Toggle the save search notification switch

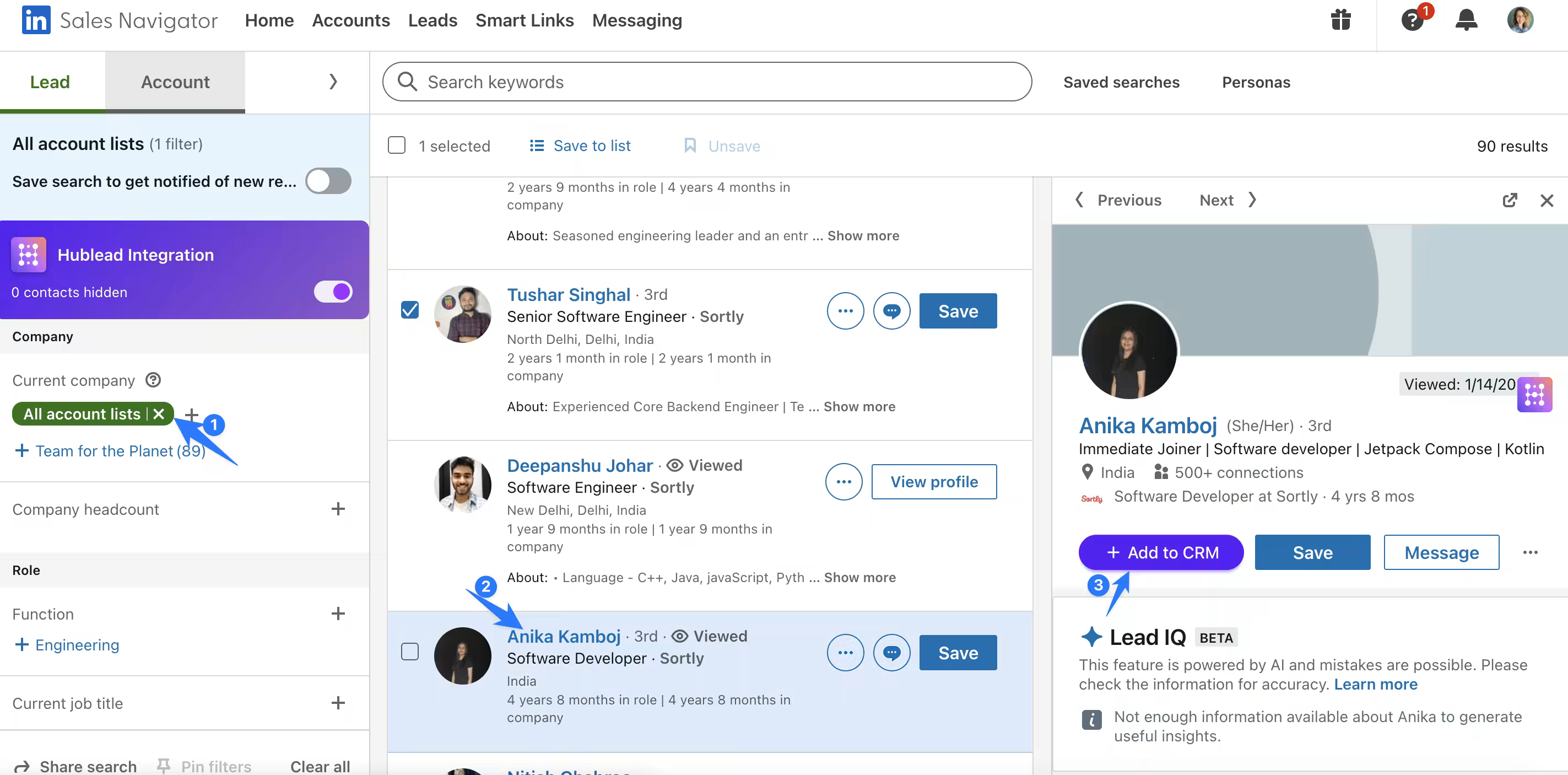click(x=328, y=181)
